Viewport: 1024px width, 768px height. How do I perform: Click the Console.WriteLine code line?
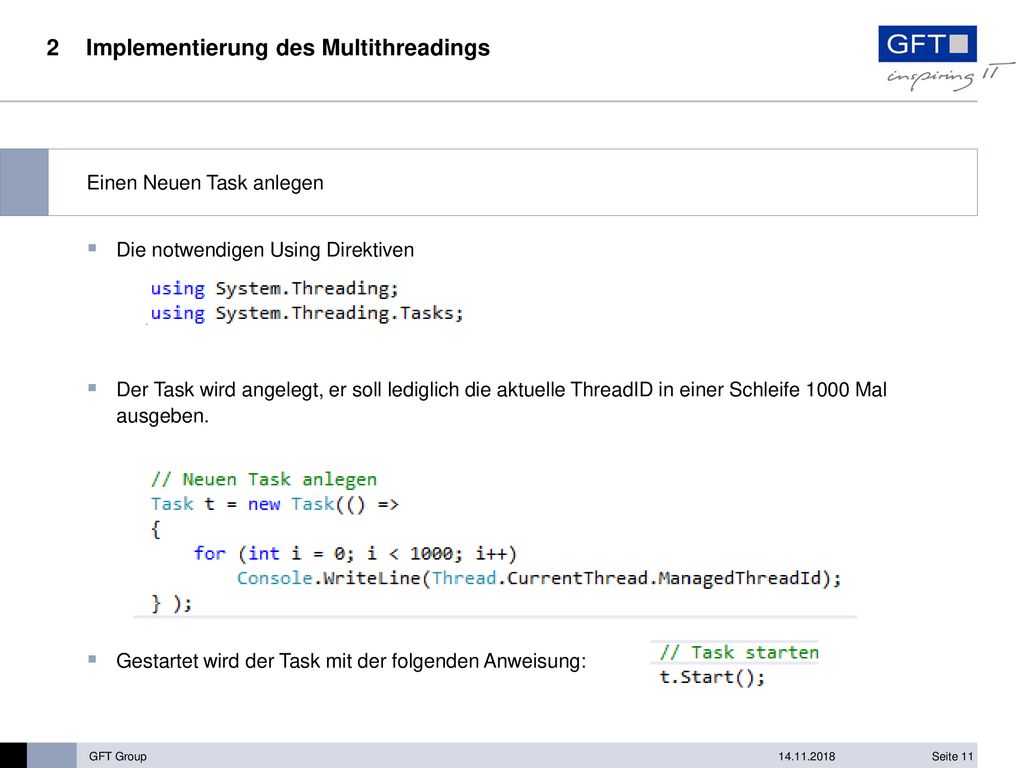coord(539,578)
